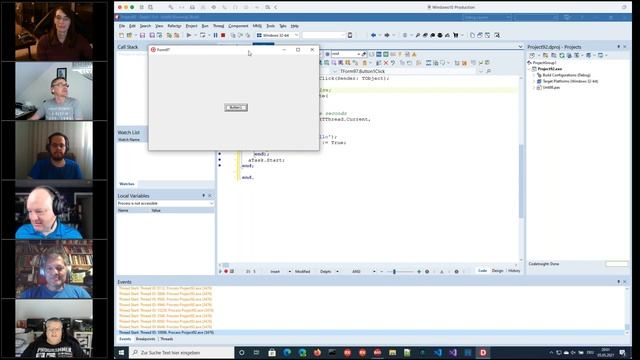
Task: Open 'Process is not accessible' dropdown
Action: (165, 203)
